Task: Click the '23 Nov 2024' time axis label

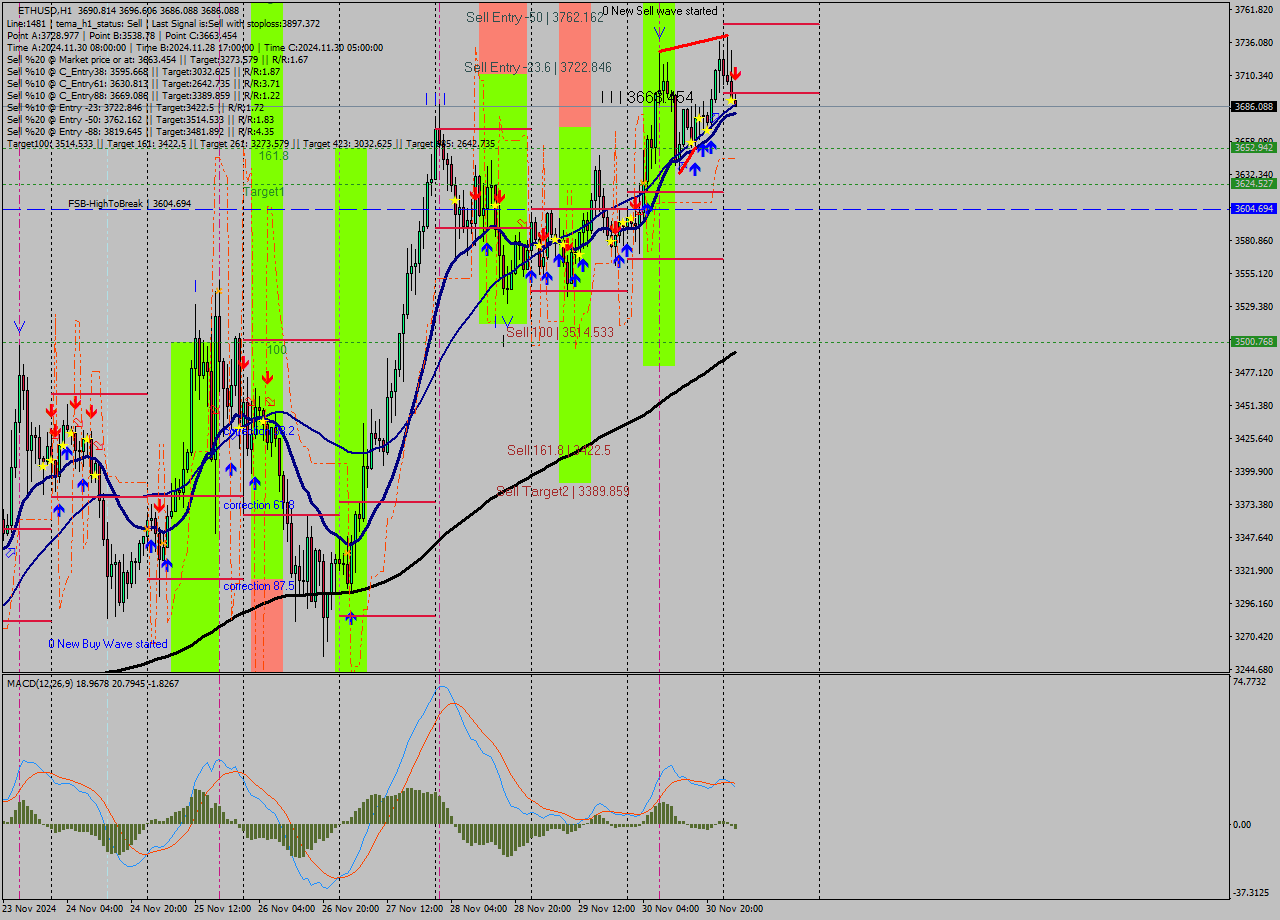Action: point(31,909)
